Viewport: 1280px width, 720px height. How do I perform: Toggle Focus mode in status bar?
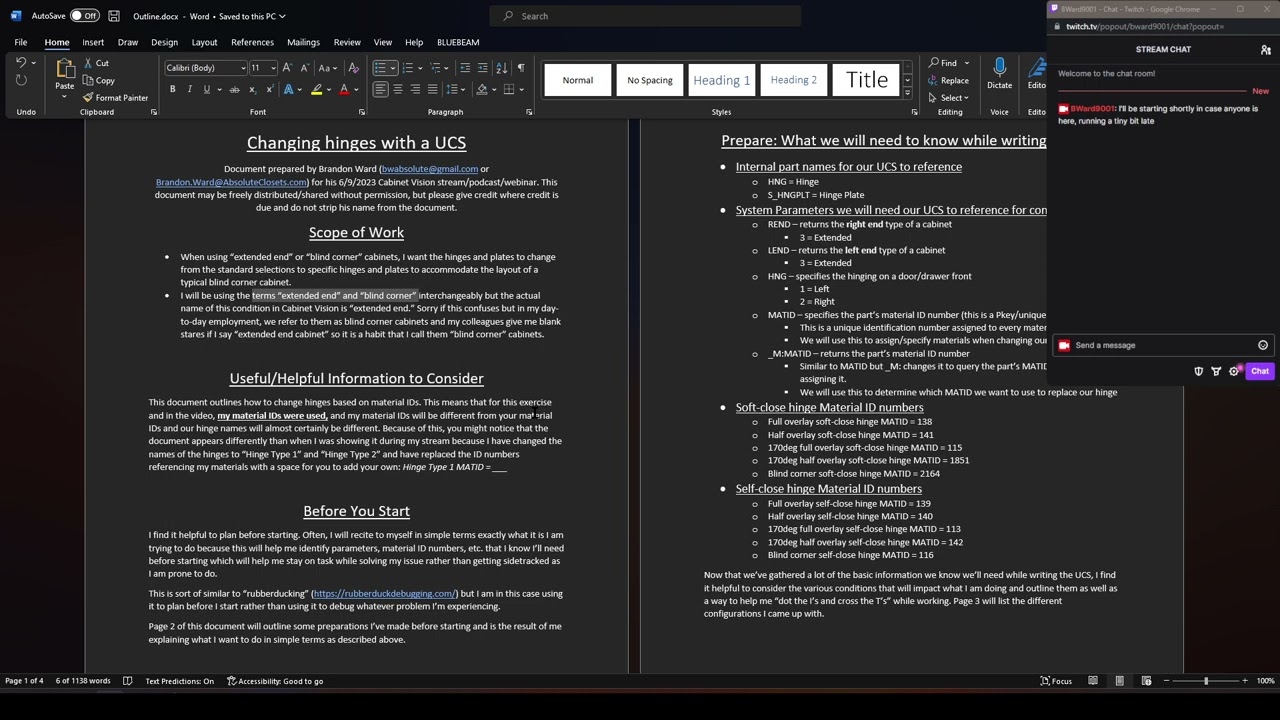[x=1054, y=681]
